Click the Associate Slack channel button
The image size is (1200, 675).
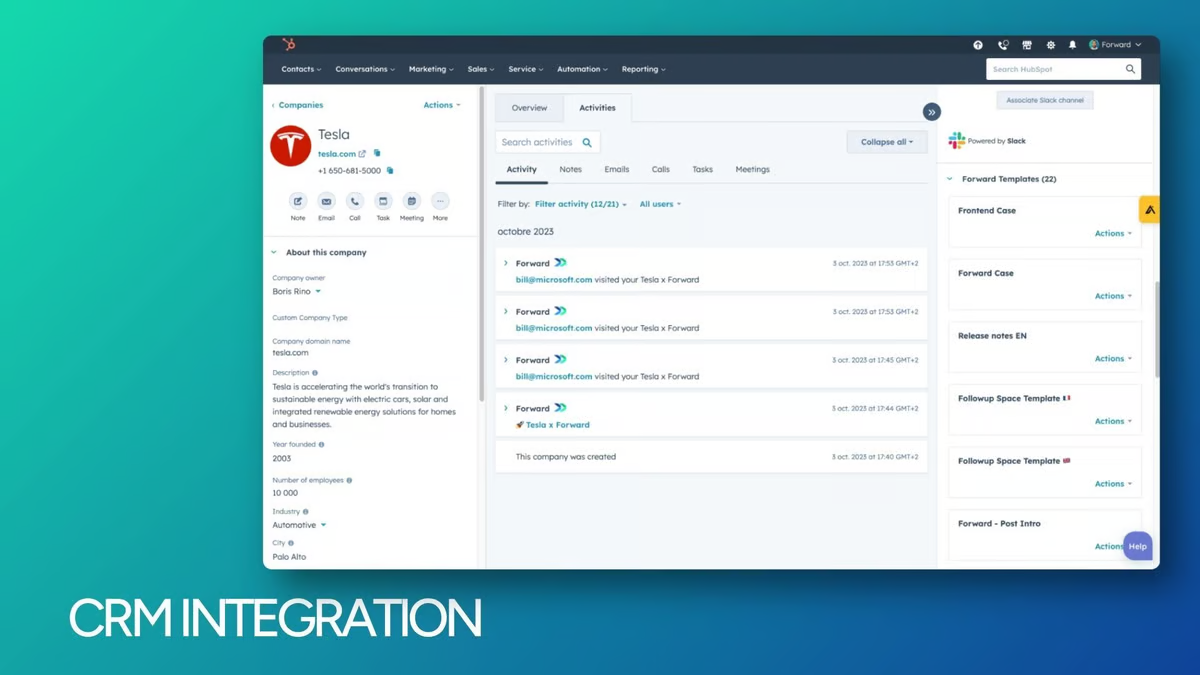(1044, 100)
